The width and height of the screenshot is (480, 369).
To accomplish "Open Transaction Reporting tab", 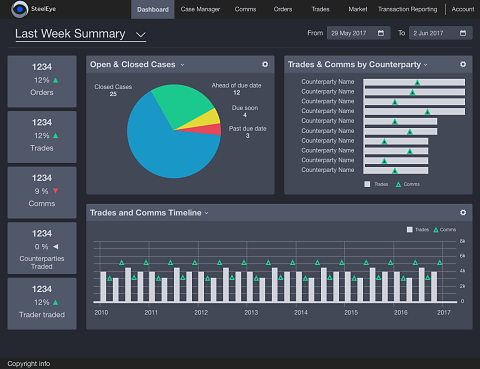I will [407, 9].
